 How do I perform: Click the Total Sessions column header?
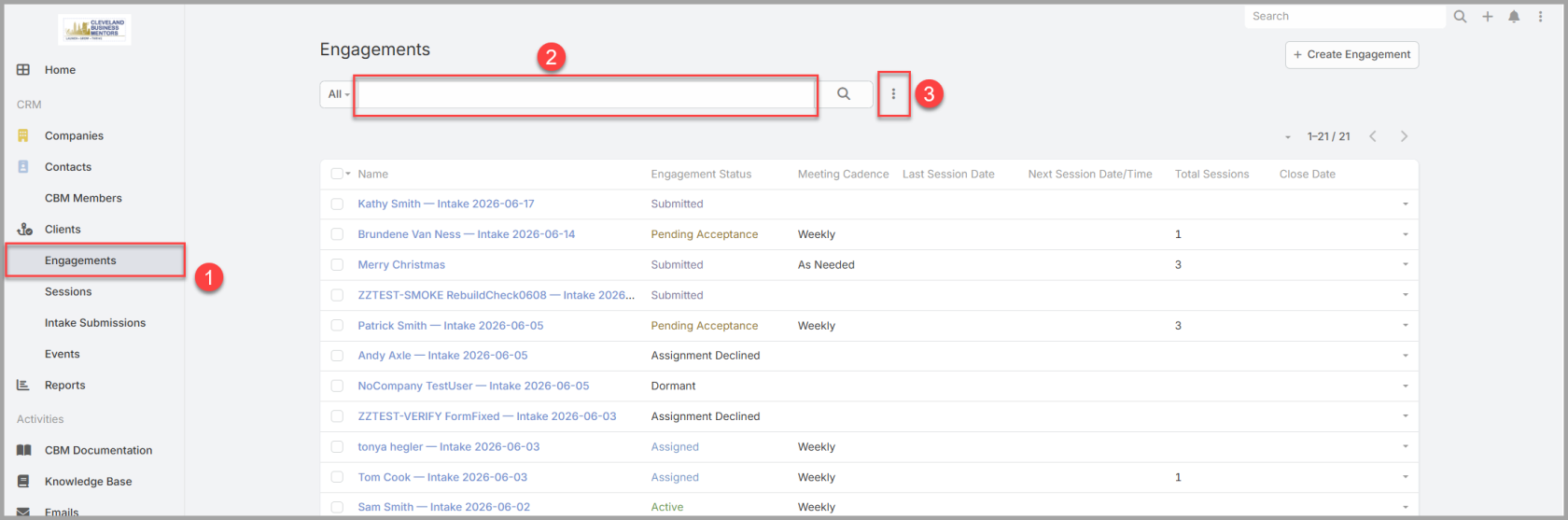(1211, 175)
